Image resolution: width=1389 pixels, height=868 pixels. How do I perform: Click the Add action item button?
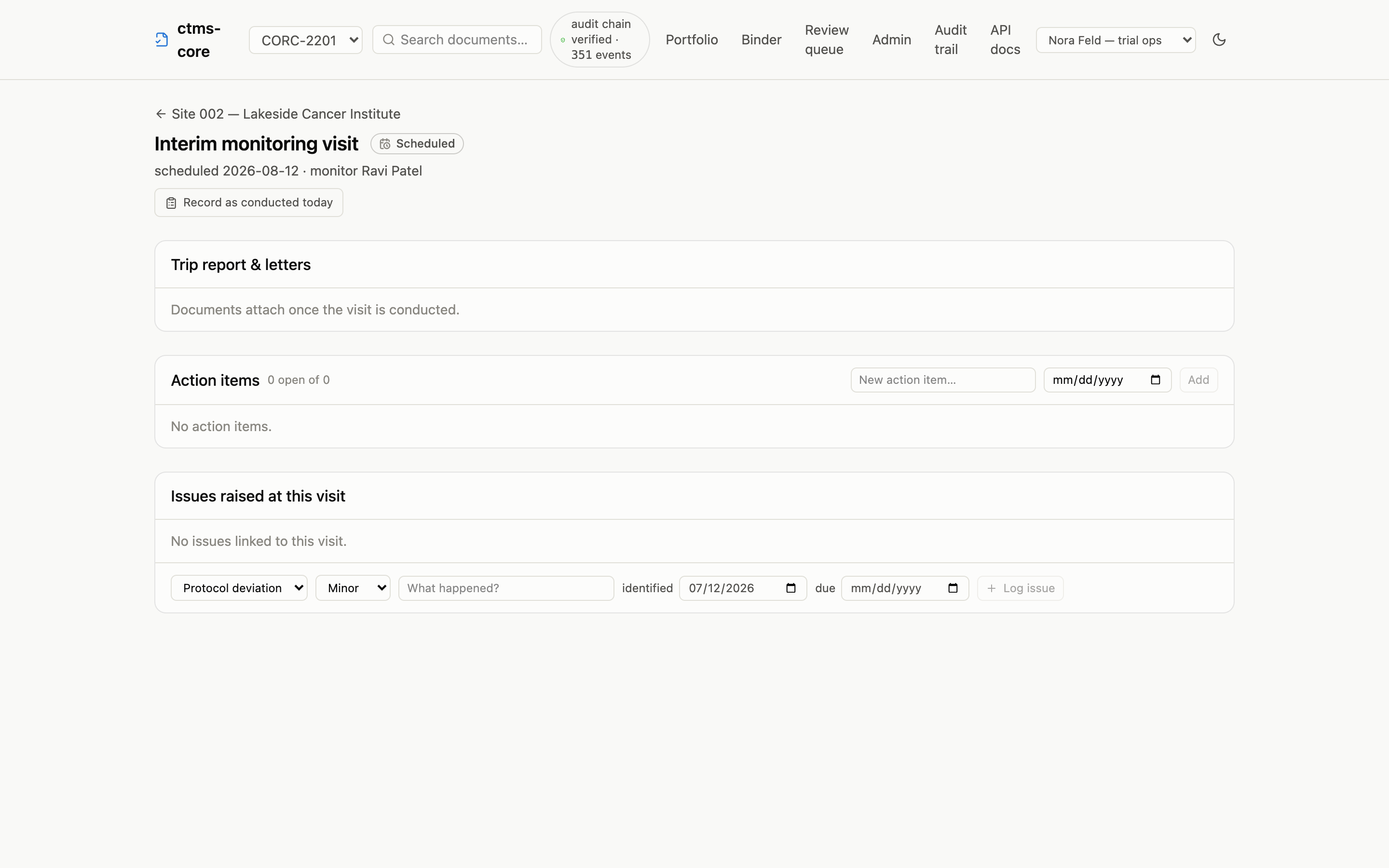1198,380
